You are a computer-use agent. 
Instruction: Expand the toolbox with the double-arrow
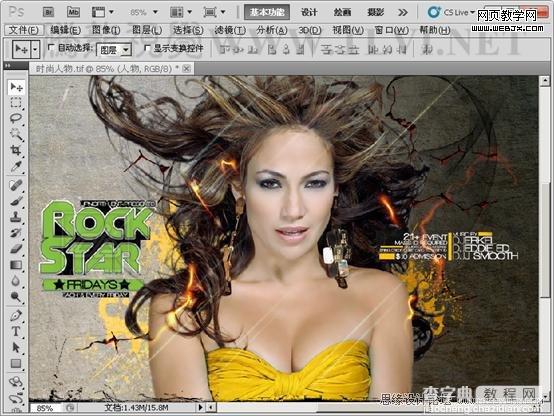click(7, 66)
